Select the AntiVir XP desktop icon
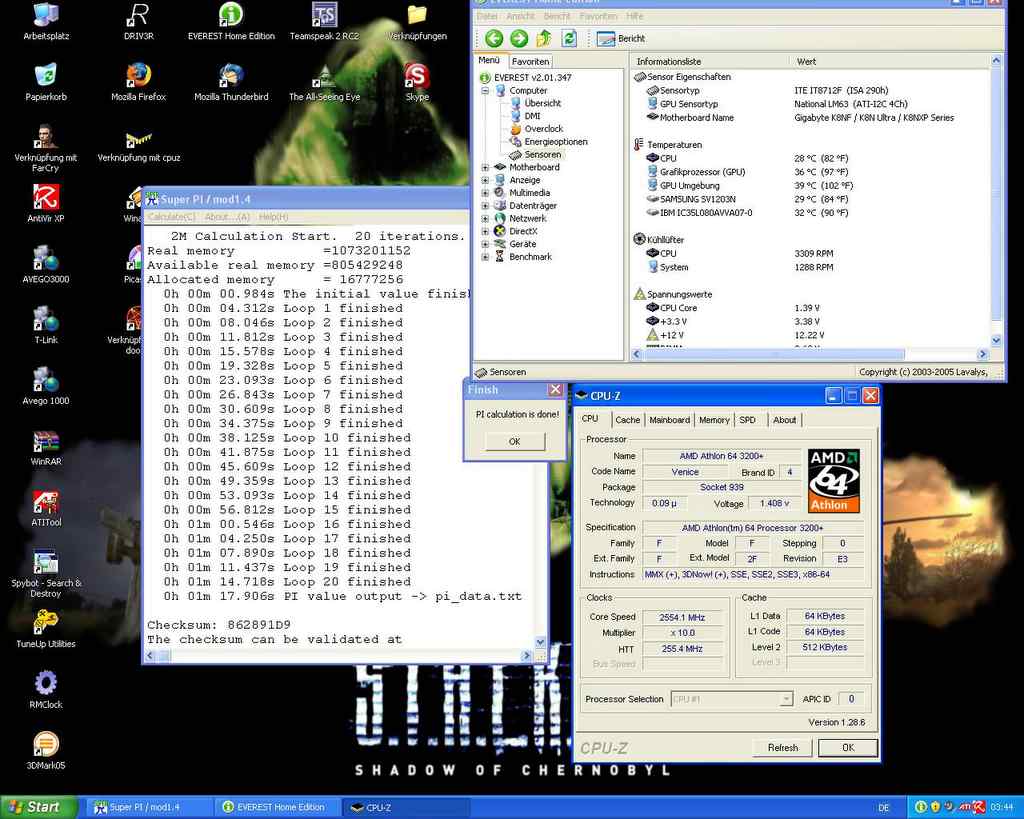The width and height of the screenshot is (1024, 819). pyautogui.click(x=46, y=204)
